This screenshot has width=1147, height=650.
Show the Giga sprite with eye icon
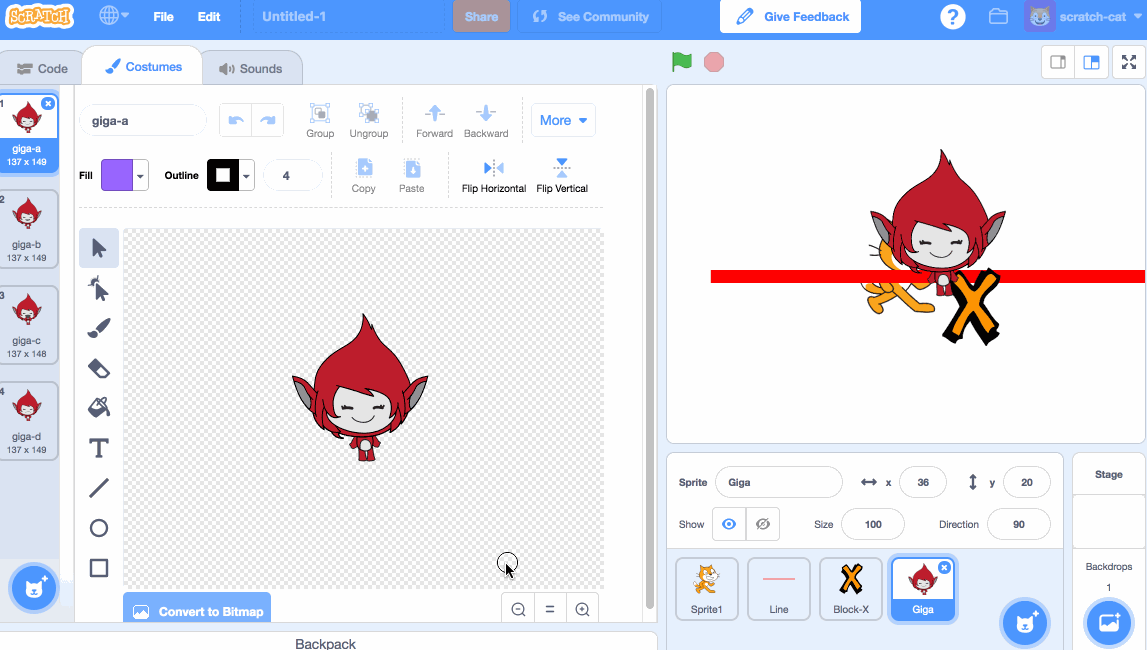729,524
